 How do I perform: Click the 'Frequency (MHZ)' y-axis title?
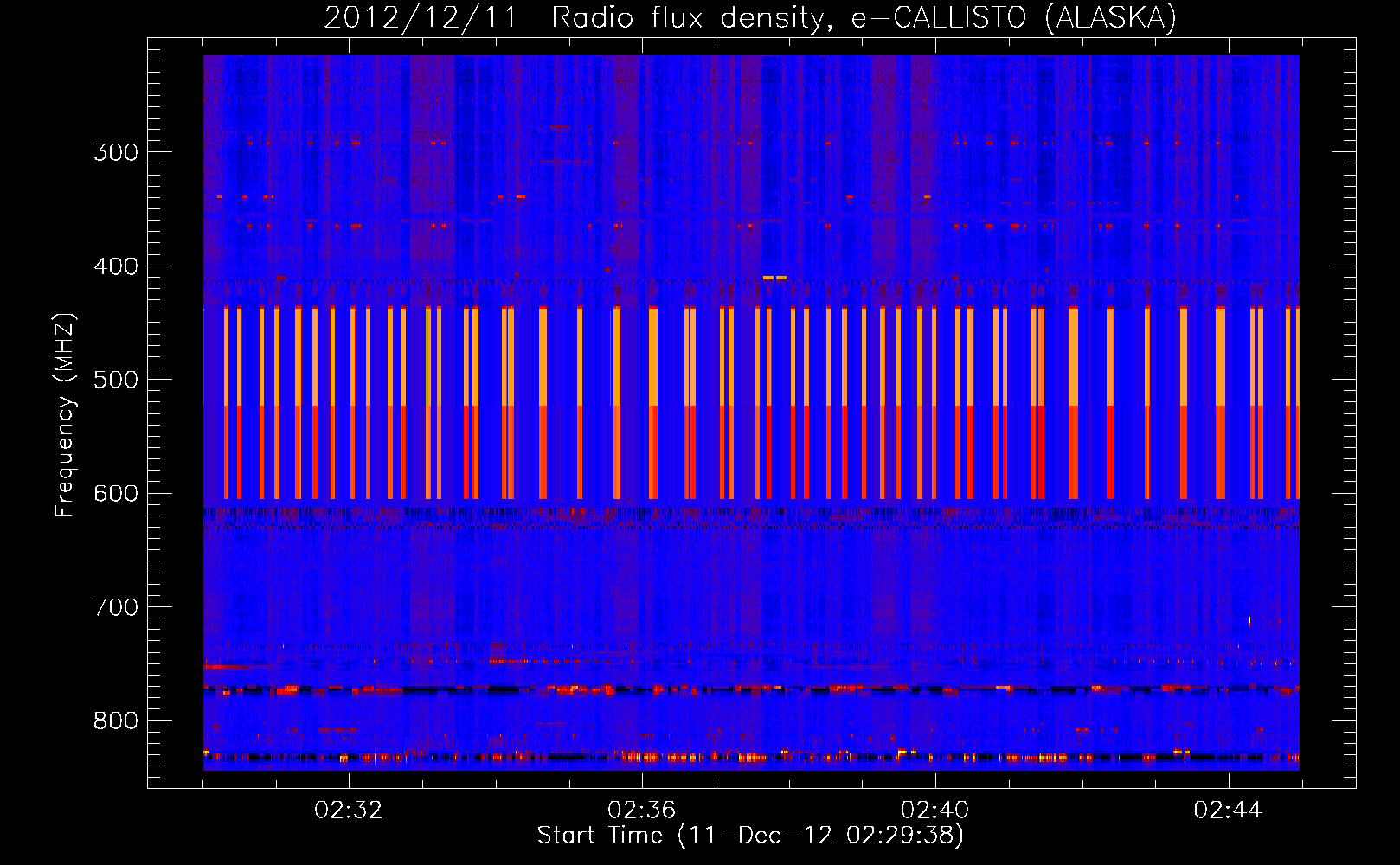pos(66,415)
